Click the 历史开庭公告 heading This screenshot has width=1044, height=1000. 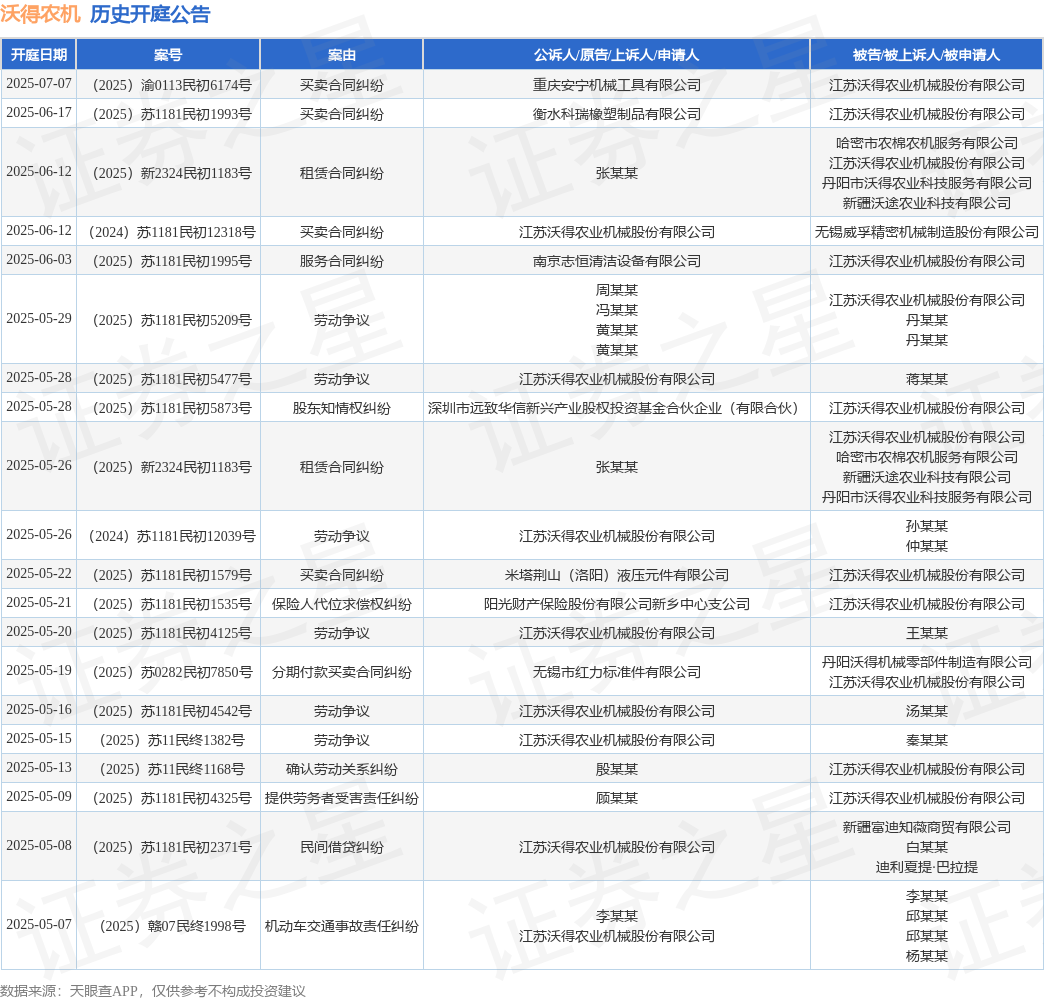(x=150, y=14)
